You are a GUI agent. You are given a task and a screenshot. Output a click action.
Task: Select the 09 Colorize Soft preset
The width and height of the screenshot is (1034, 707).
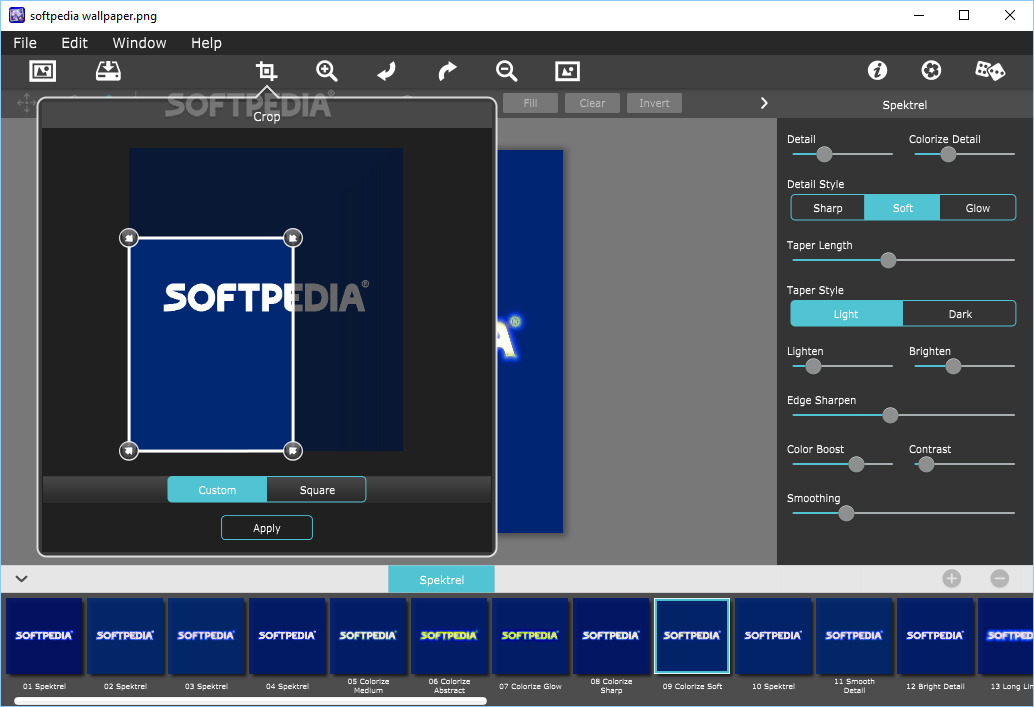point(692,636)
